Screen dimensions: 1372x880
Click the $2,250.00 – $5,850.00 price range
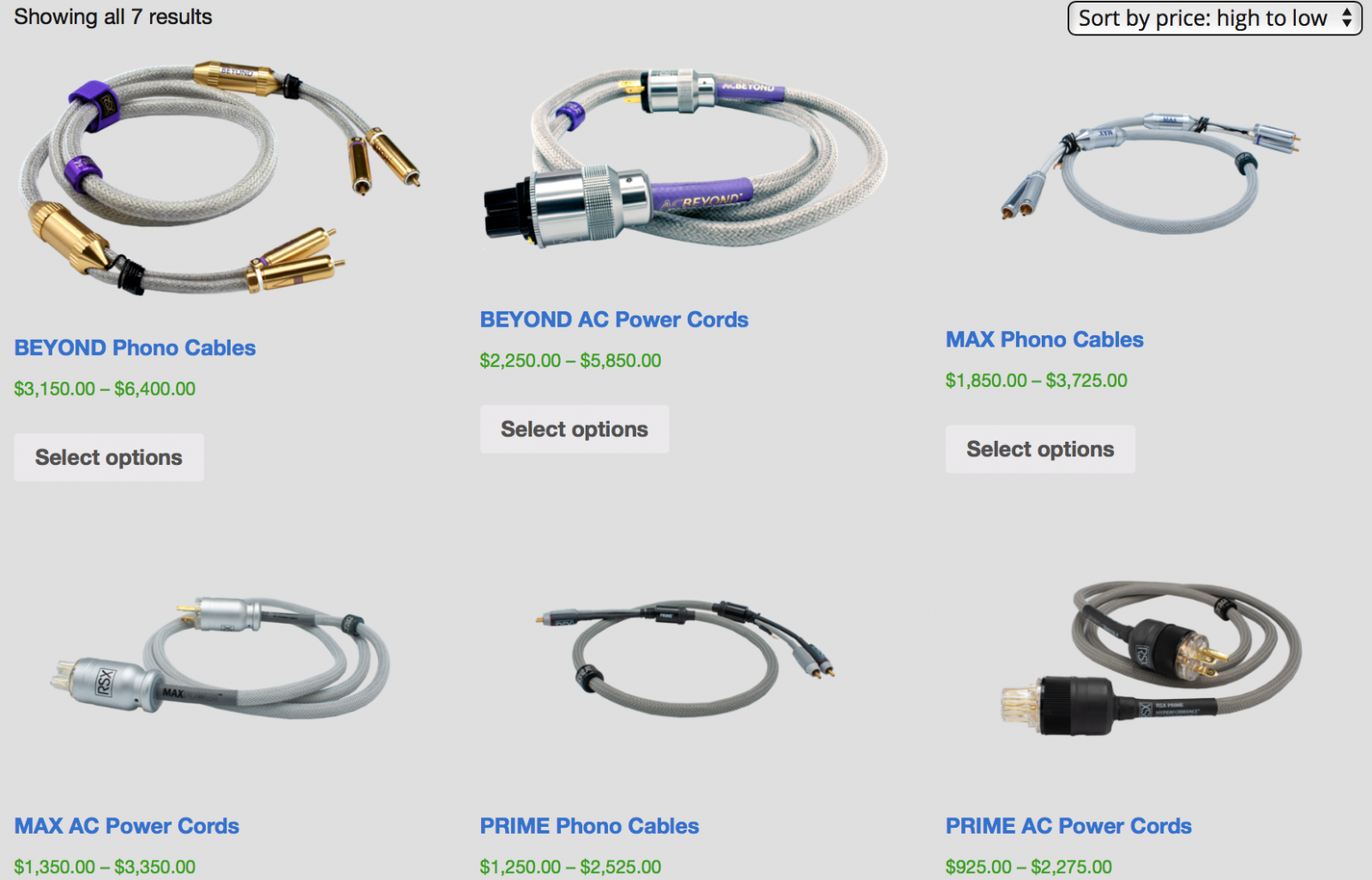[570, 360]
